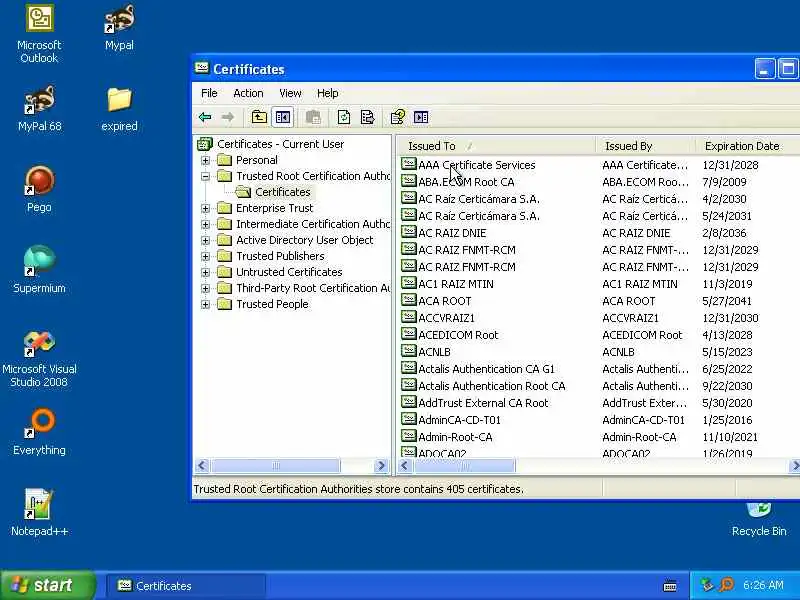Select AdminCA-CD-T01 certificate icon
Screen dimensions: 800x600
(408, 419)
